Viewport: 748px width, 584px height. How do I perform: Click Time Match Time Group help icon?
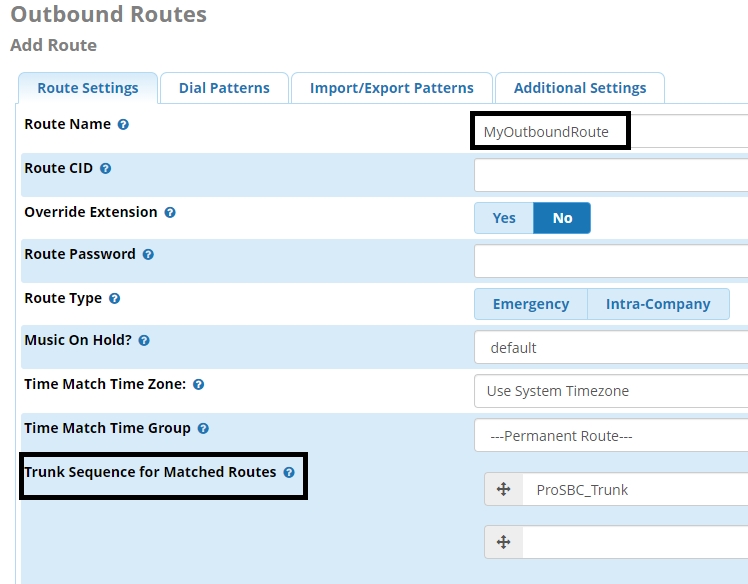coord(203,429)
